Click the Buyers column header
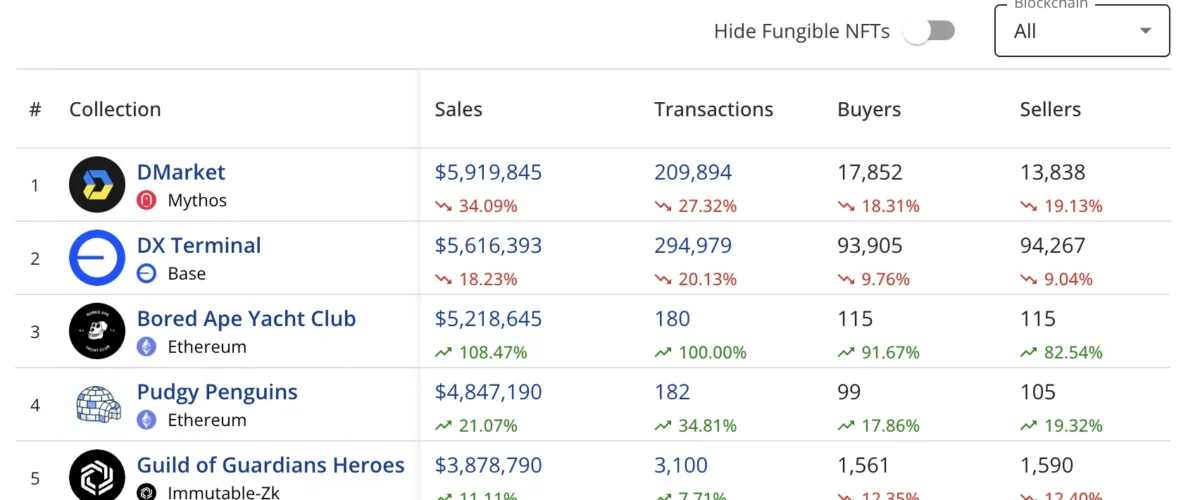Viewport: 1200px width, 500px height. coord(868,110)
